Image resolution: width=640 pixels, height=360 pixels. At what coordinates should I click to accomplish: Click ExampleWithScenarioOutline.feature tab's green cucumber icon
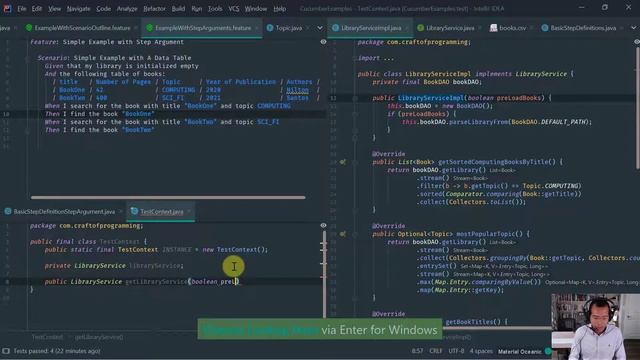29,28
